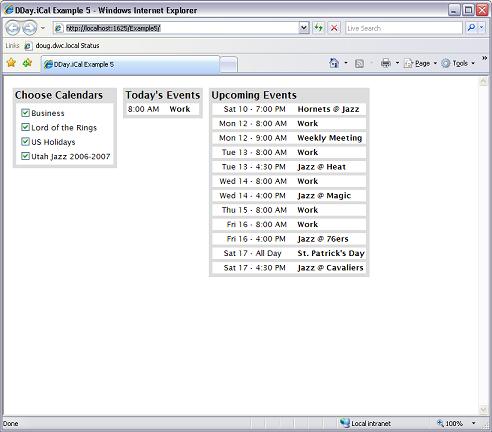492x432 pixels.
Task: Go to the Home page icon
Action: [x=334, y=63]
